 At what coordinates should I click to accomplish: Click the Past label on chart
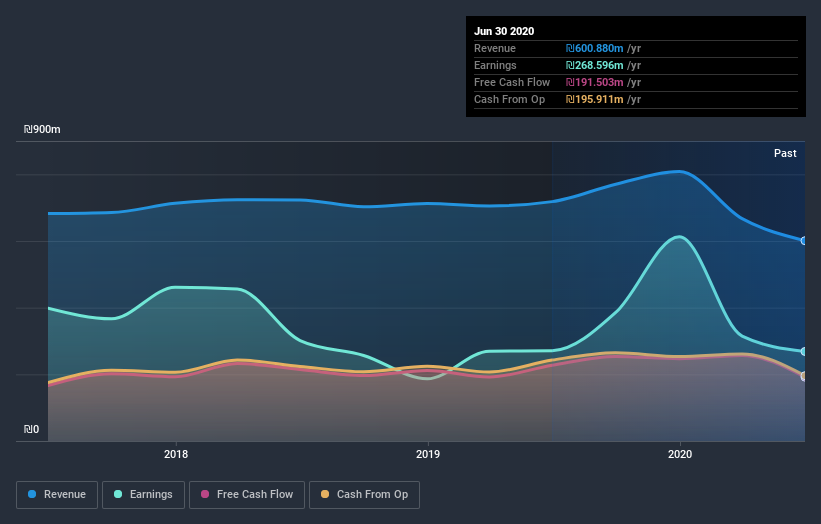[x=785, y=153]
